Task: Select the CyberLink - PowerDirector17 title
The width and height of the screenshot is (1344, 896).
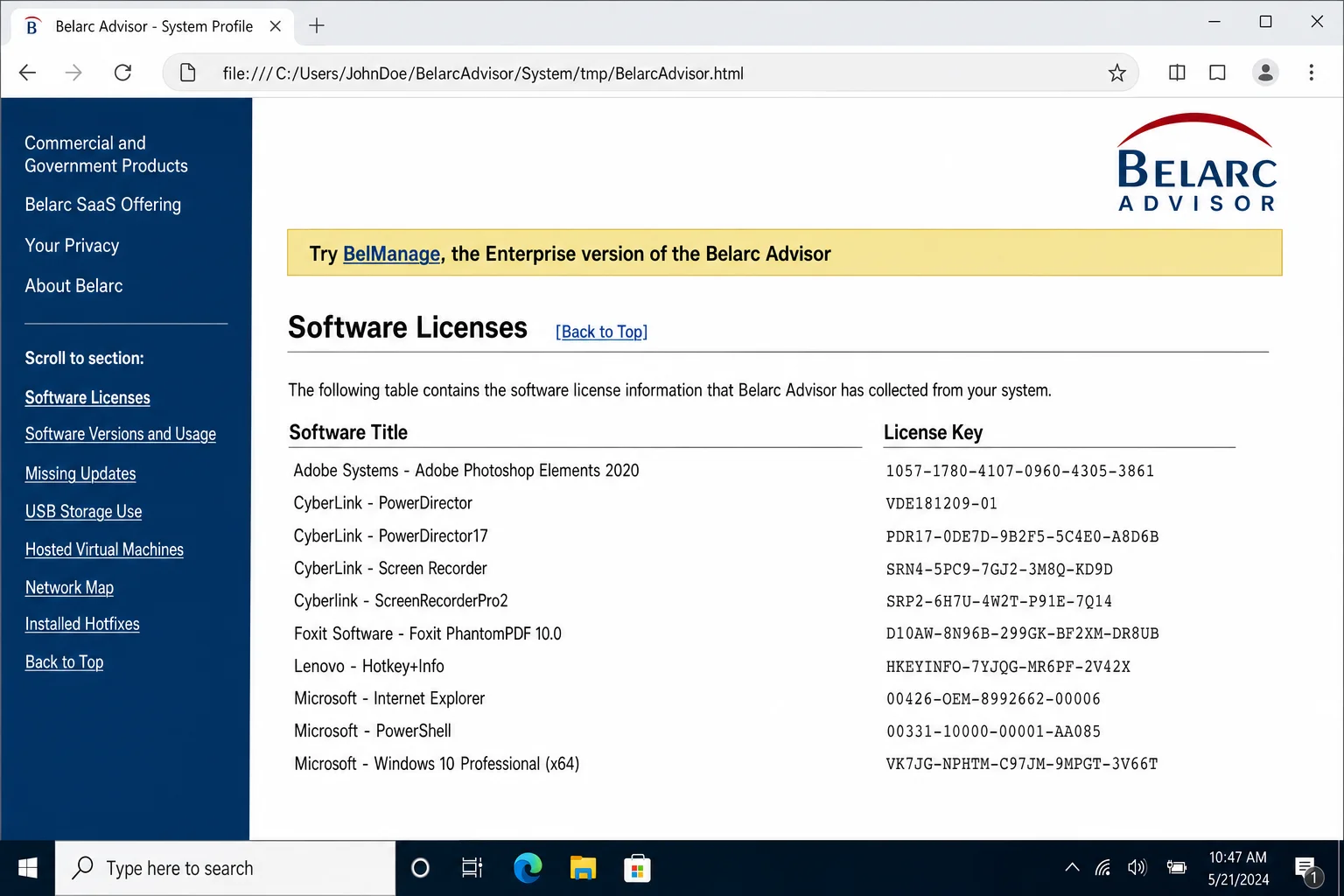Action: pyautogui.click(x=390, y=535)
